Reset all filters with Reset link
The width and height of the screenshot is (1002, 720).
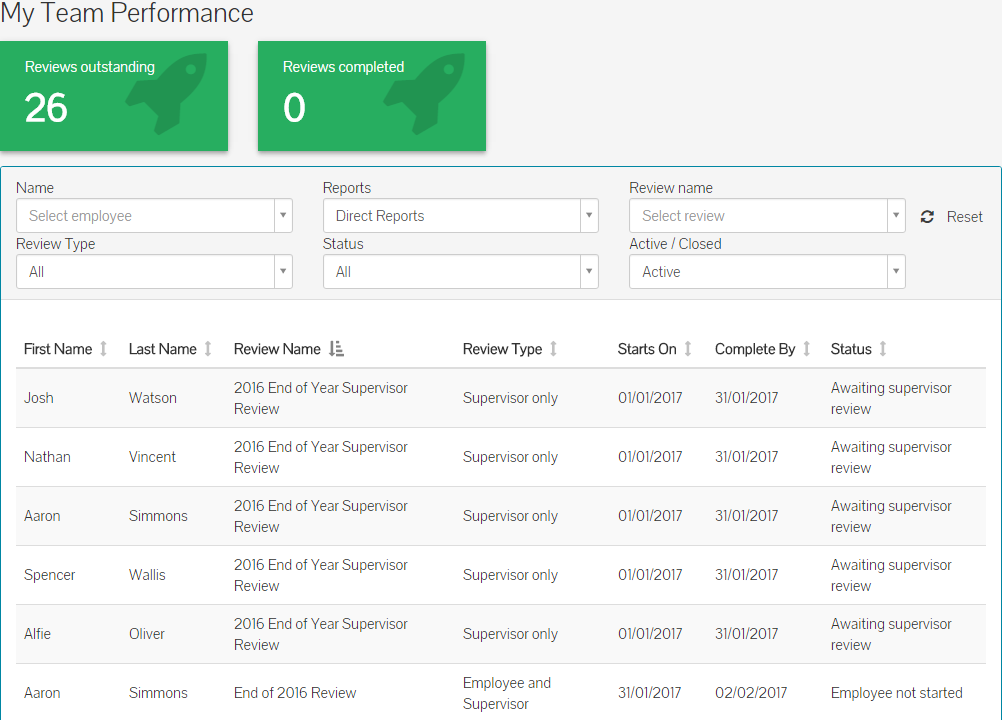coord(964,217)
